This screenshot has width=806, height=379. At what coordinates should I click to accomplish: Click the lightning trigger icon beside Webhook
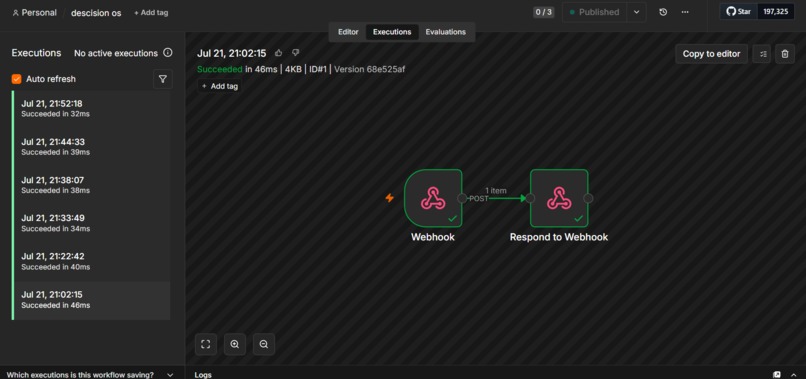390,198
